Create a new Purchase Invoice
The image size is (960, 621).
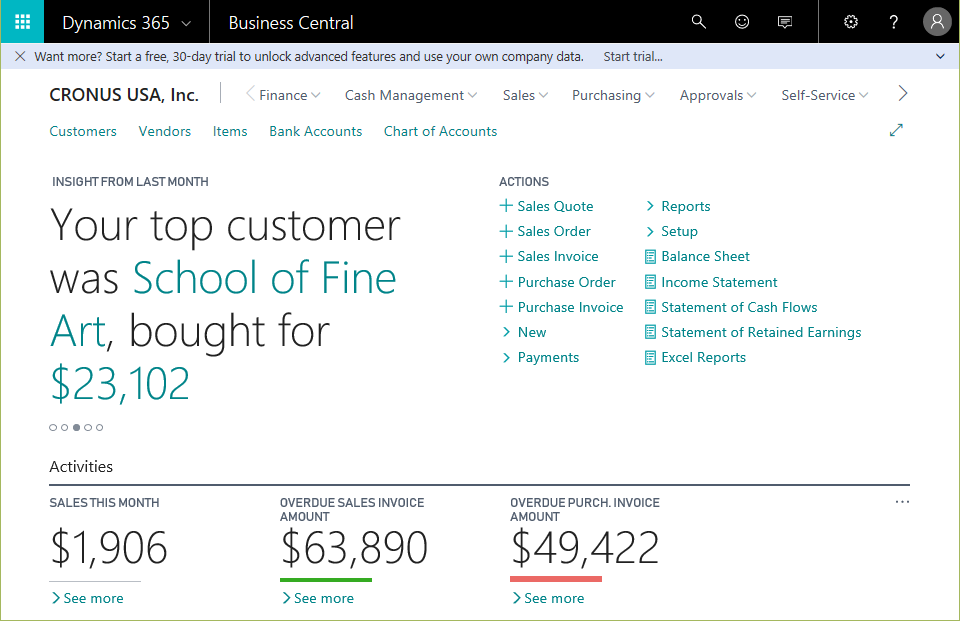pyautogui.click(x=561, y=307)
